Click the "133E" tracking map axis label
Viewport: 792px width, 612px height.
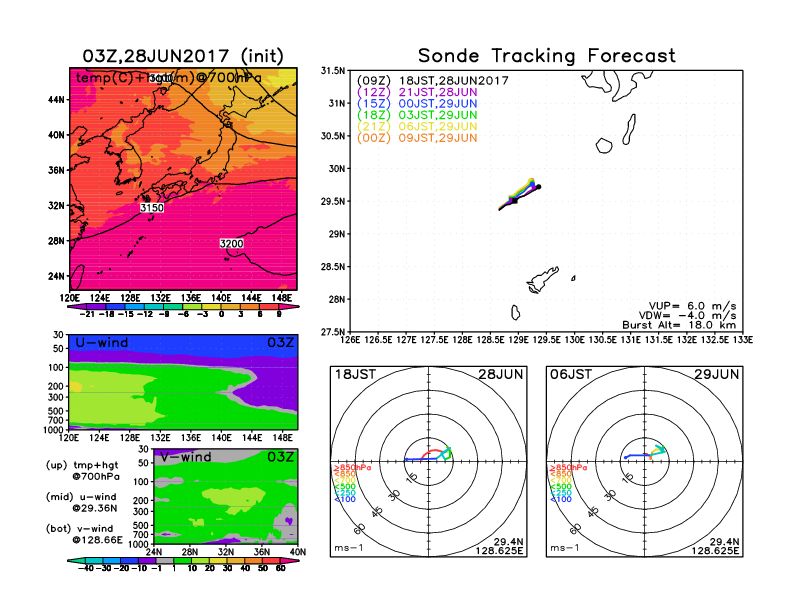point(742,340)
